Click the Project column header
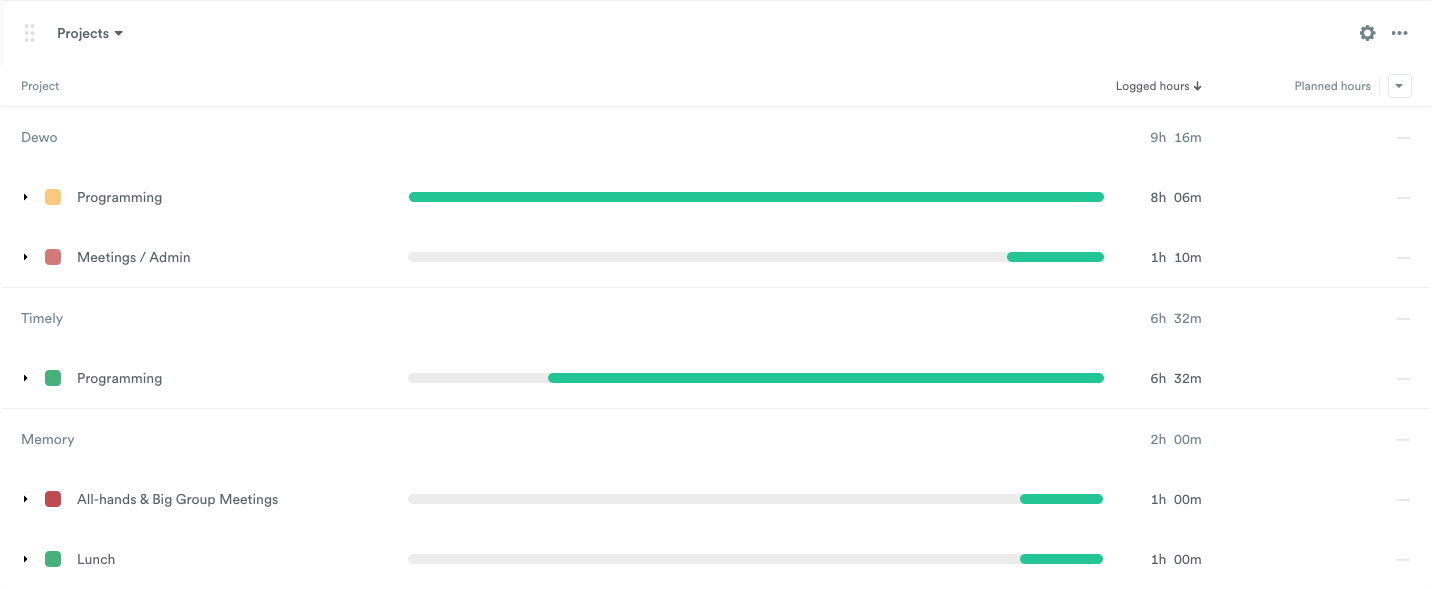The height and width of the screenshot is (589, 1432). click(40, 86)
